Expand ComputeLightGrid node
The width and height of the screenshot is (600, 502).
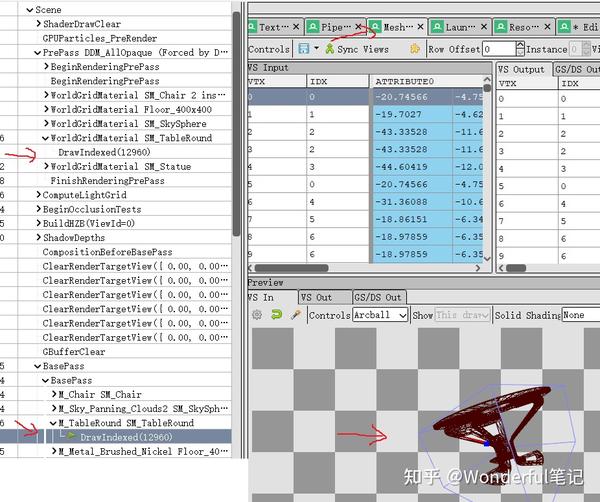coord(38,194)
